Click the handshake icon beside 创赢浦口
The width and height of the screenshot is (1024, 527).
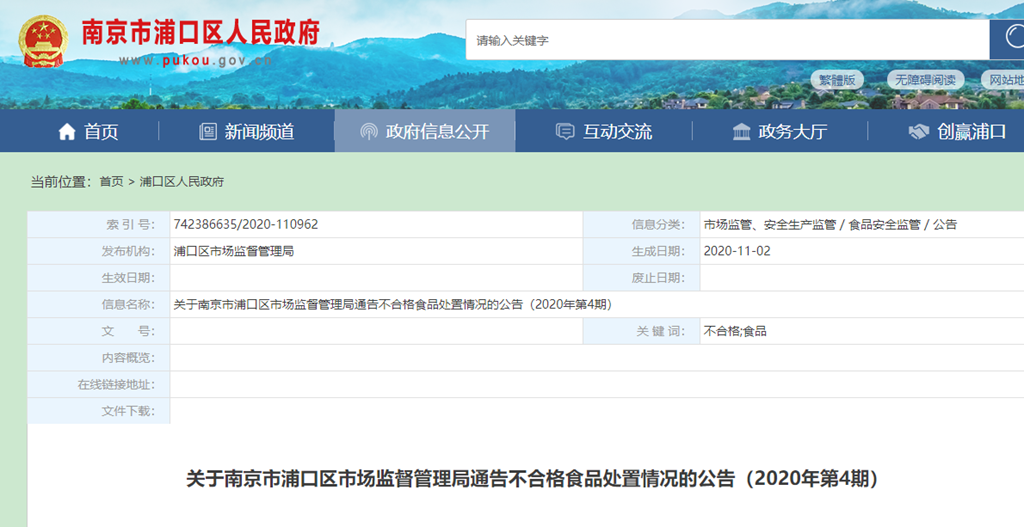point(919,132)
